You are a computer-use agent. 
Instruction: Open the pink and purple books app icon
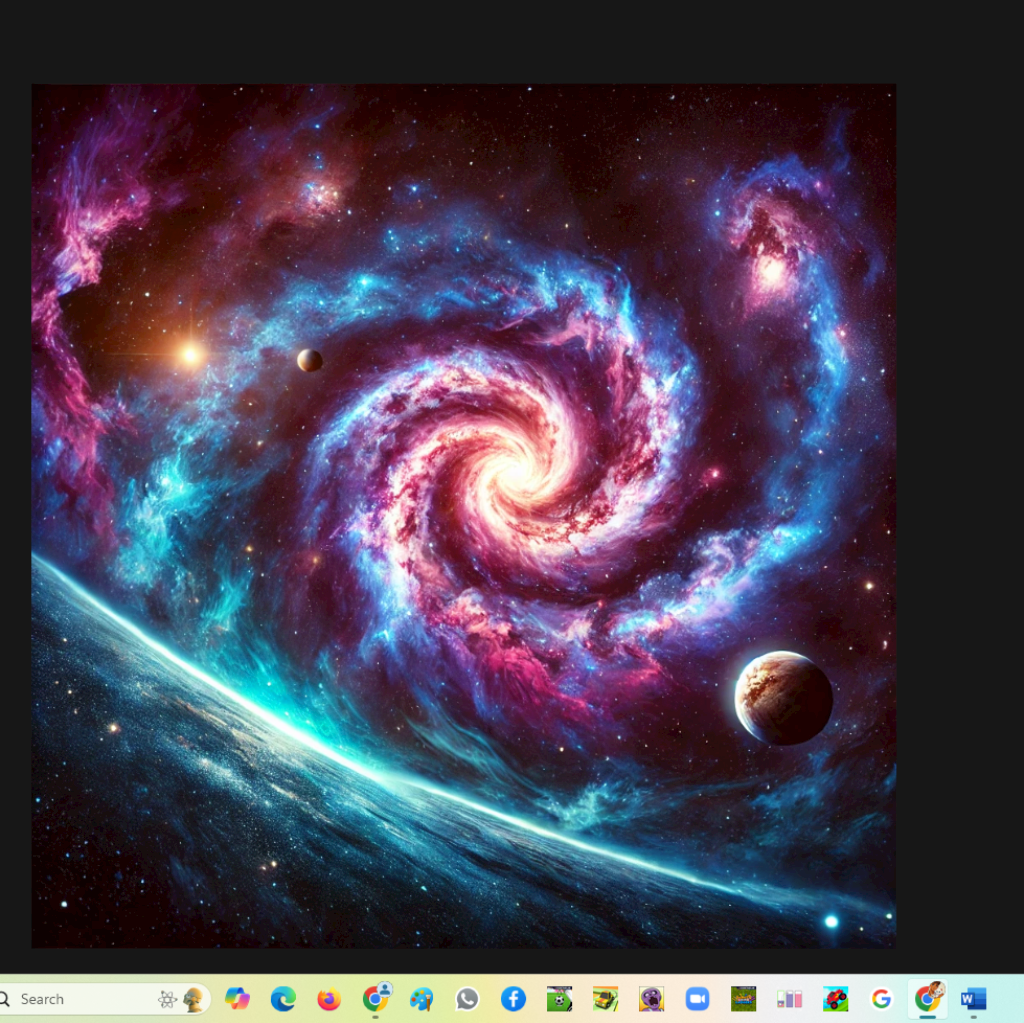790,999
